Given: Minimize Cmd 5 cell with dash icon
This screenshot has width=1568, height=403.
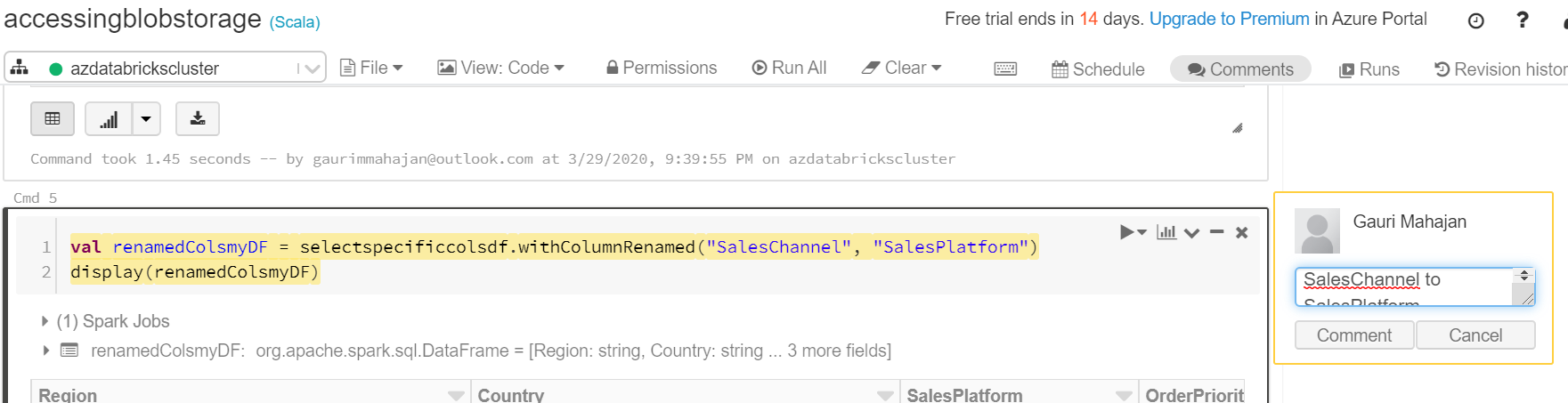Looking at the screenshot, I should [1217, 232].
